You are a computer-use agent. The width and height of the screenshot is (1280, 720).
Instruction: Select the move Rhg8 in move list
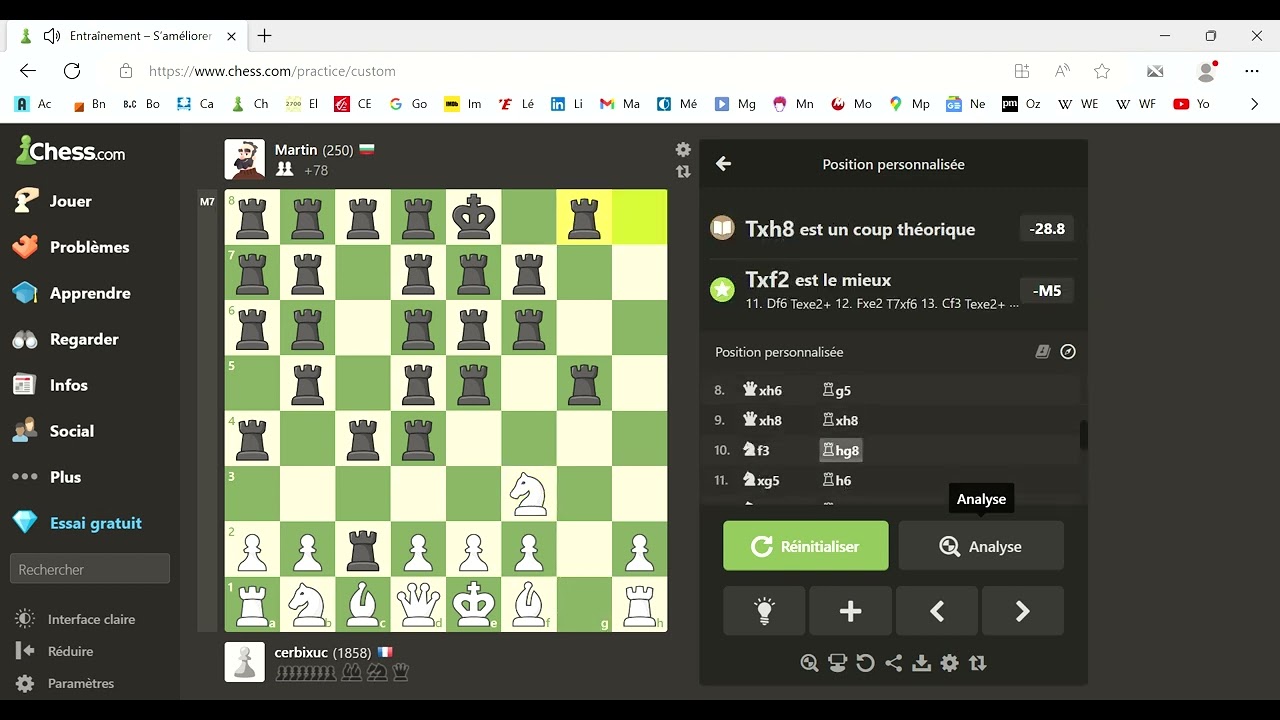(x=840, y=451)
